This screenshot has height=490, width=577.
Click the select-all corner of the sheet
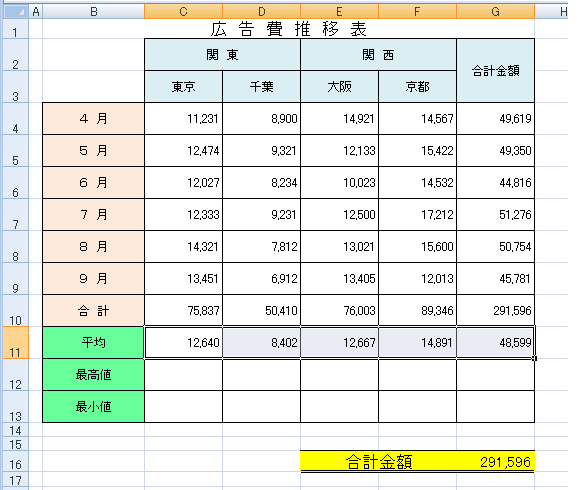[x=15, y=11]
